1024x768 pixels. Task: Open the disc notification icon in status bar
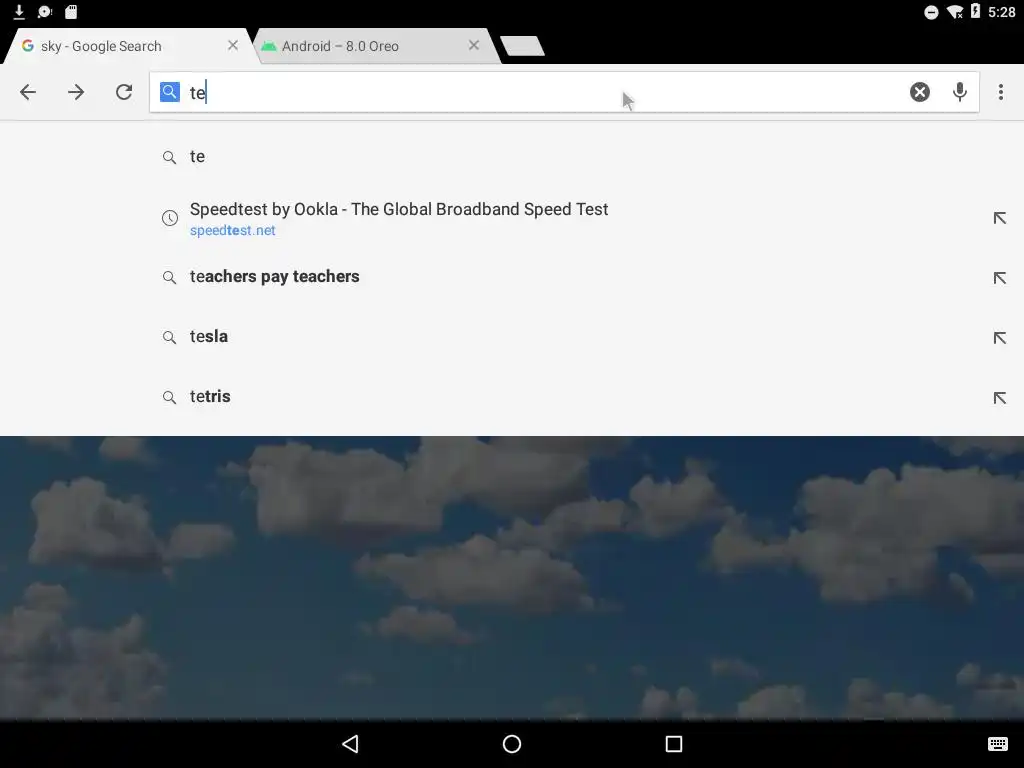point(44,11)
